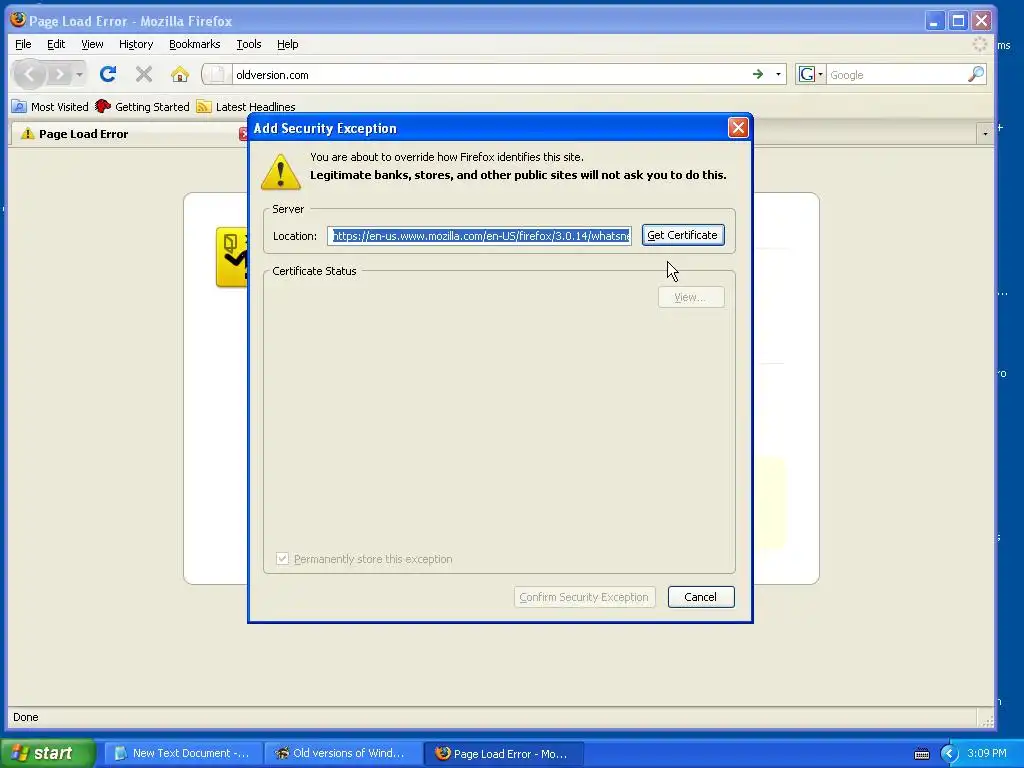This screenshot has height=768, width=1024.
Task: Click Confirm Security Exception button
Action: (584, 597)
